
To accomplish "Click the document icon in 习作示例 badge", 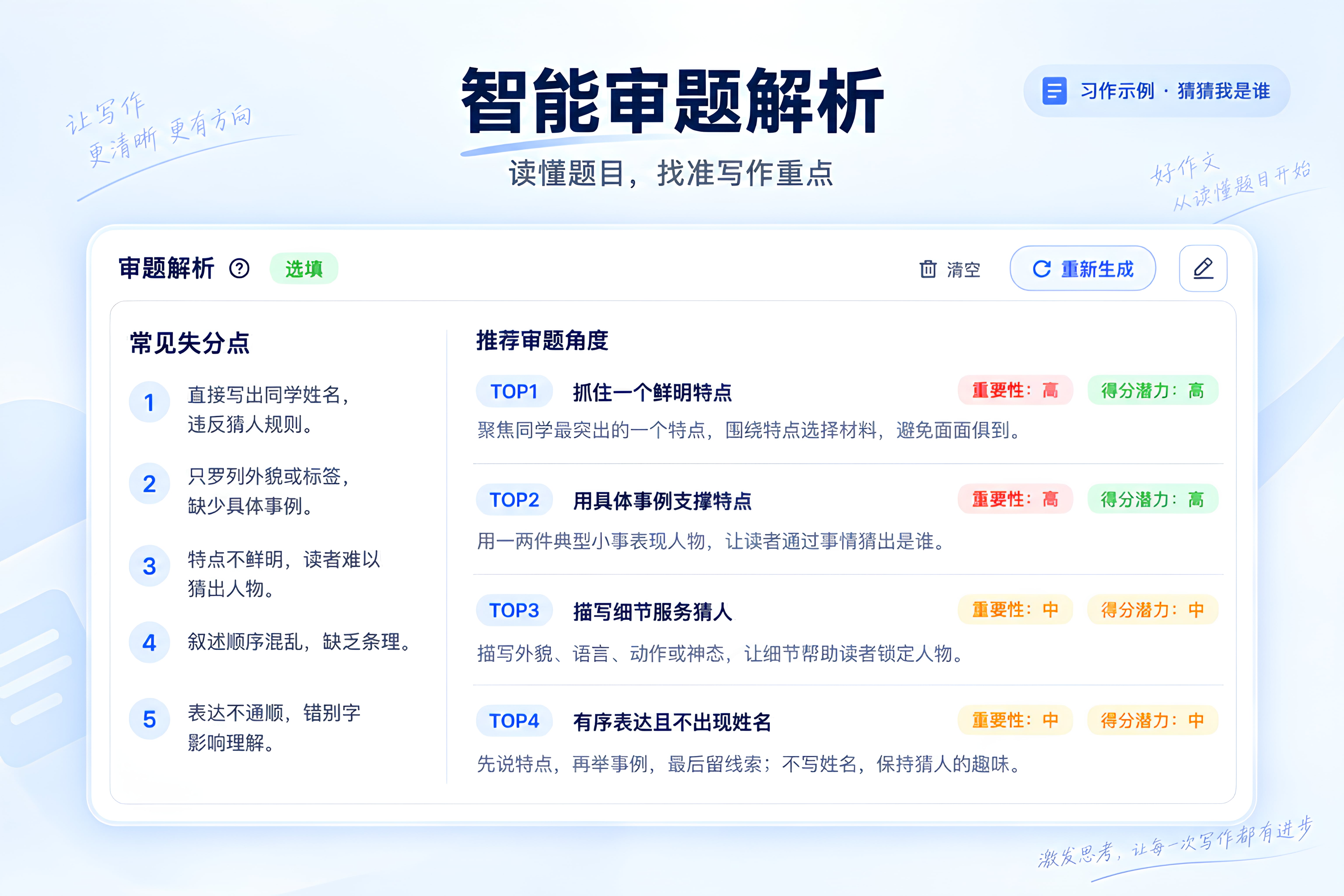I will pos(1054,91).
